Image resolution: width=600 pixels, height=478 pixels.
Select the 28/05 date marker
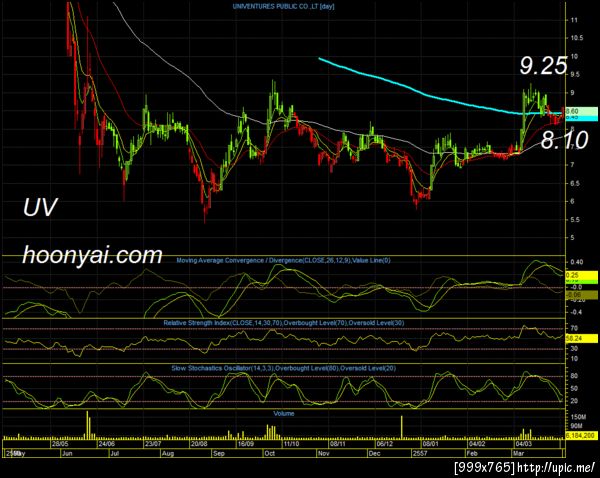coord(60,444)
